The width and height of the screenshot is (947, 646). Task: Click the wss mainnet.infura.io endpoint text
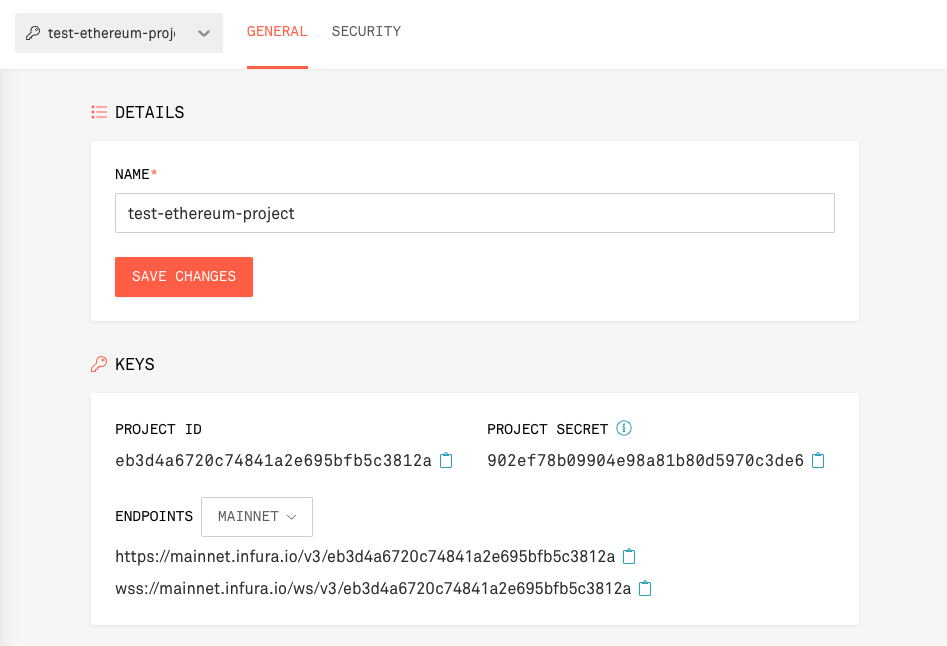tap(373, 588)
